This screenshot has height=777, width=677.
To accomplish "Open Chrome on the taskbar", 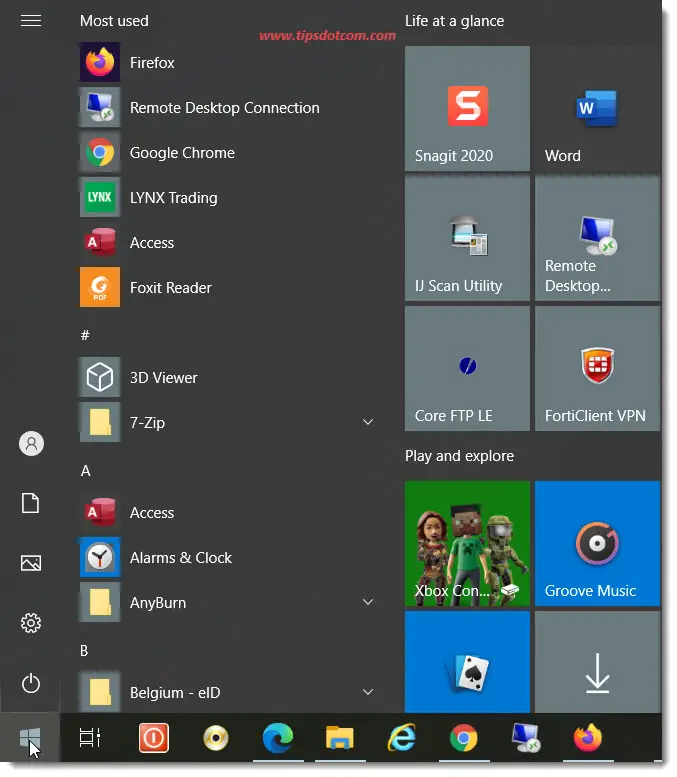I will 463,738.
